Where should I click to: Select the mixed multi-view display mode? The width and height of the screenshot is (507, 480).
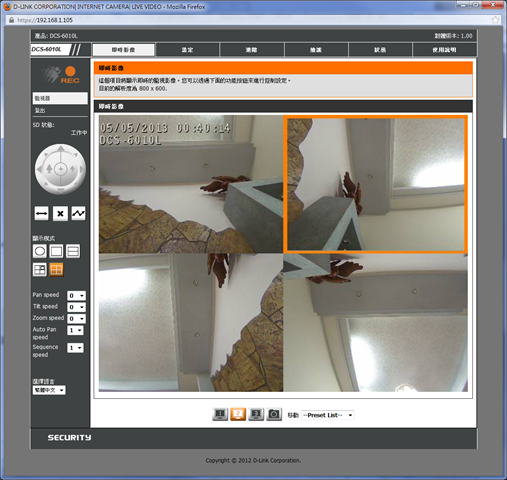pyautogui.click(x=40, y=270)
